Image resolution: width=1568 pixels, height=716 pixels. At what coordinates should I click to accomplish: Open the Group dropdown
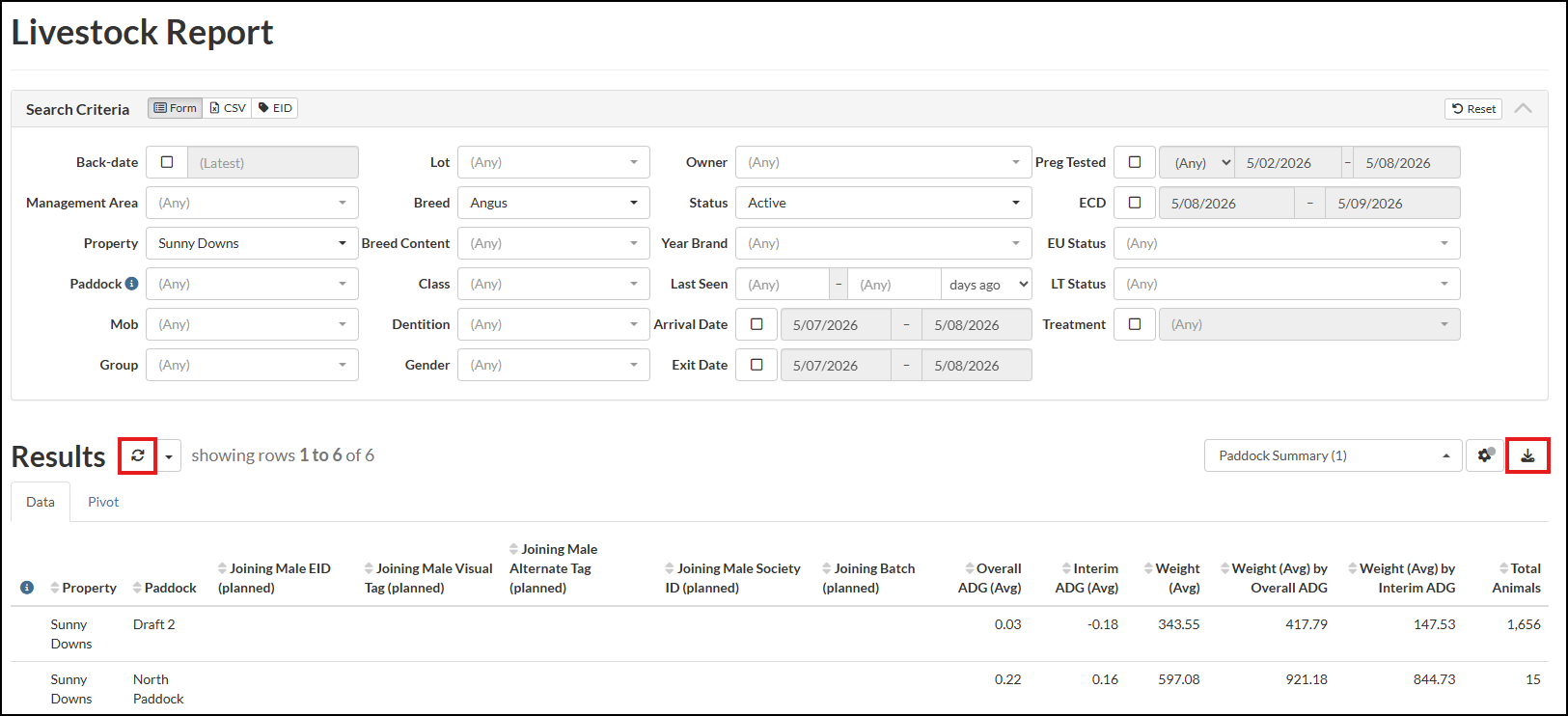click(x=252, y=365)
